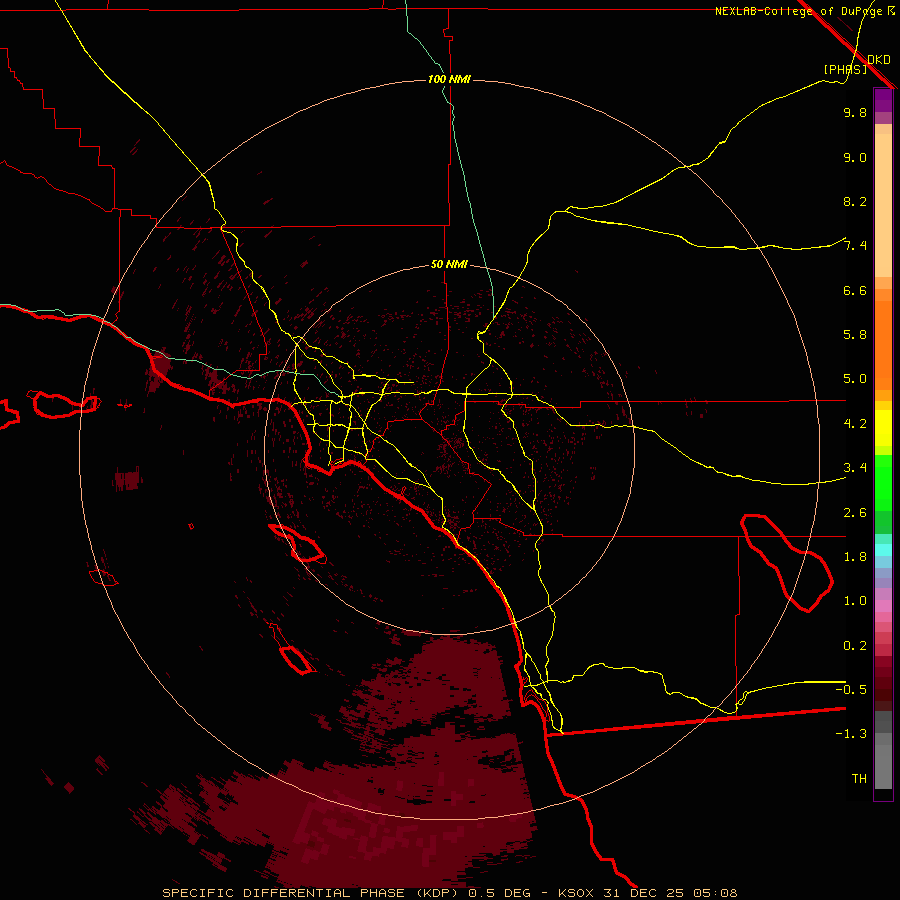Select the 5.0 legend scale value

pyautogui.click(x=855, y=379)
